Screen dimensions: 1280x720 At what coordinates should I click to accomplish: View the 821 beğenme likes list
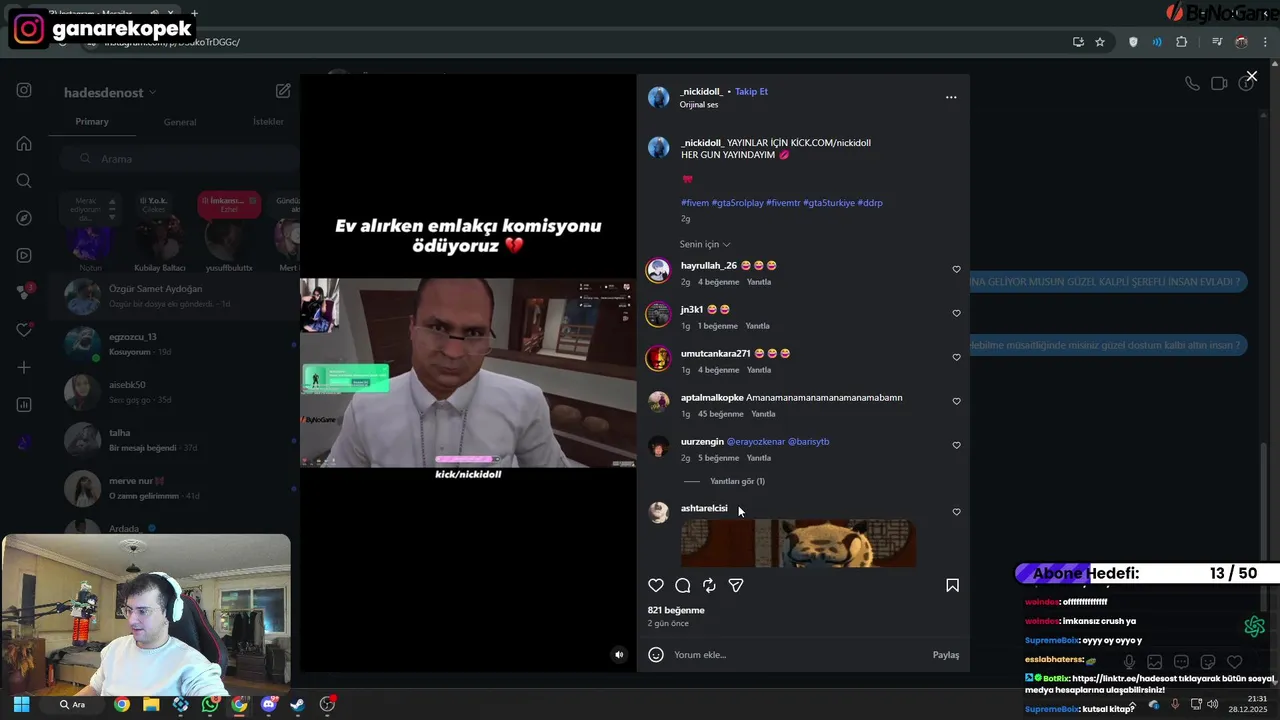(676, 610)
